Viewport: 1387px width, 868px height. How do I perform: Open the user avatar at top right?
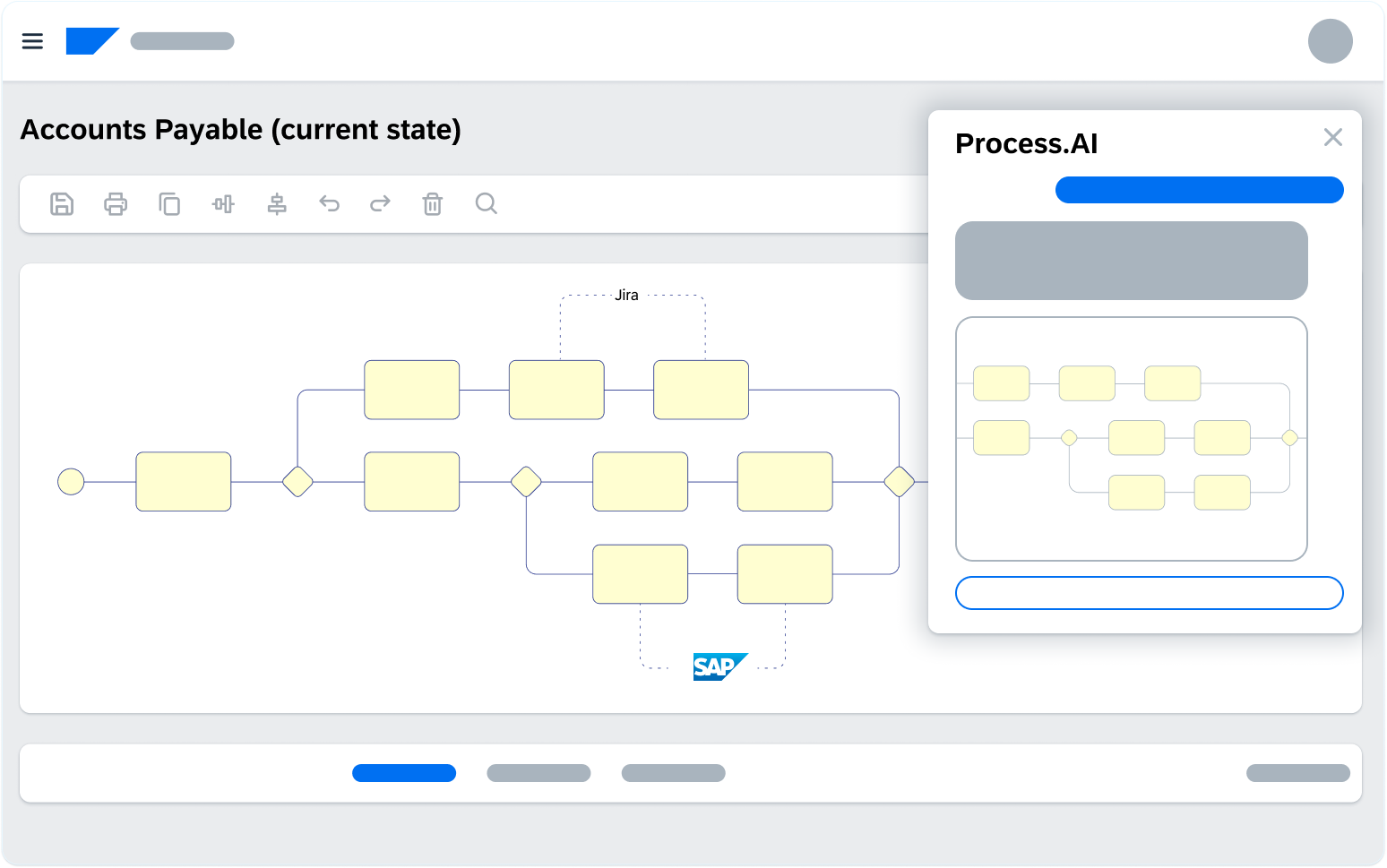coord(1330,41)
